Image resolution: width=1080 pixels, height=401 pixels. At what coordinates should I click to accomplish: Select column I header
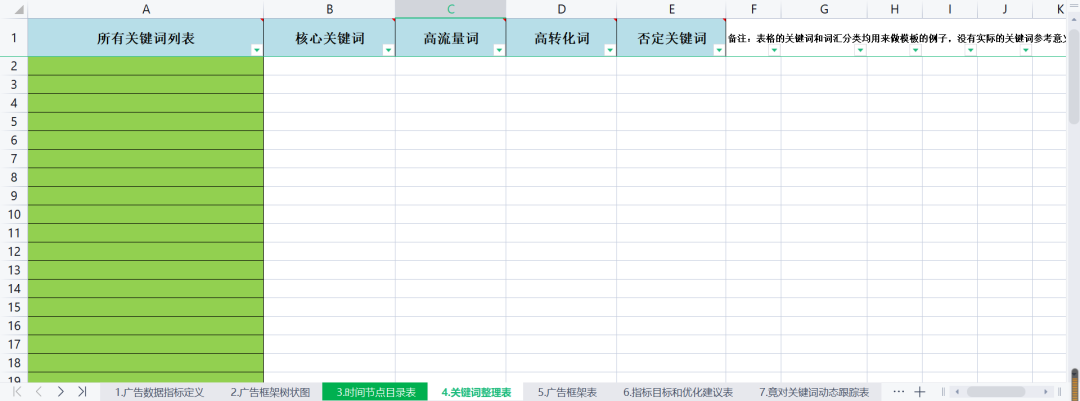click(950, 9)
